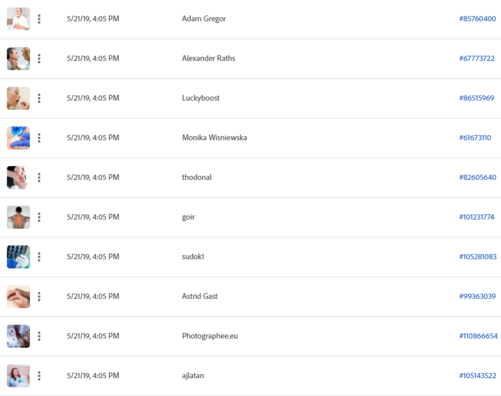Screen dimensions: 501x396
Task: Open the three-dot menu in goir row
Action: 39,217
